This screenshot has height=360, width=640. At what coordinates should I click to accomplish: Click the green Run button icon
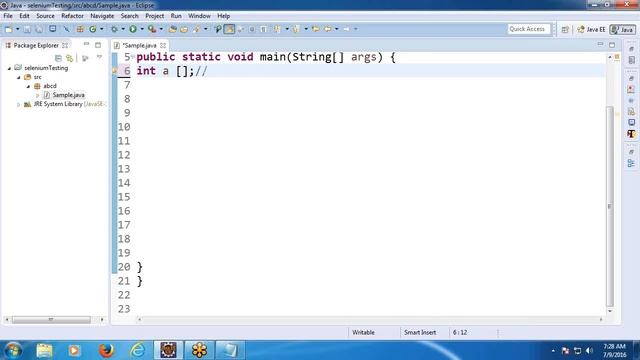point(133,29)
